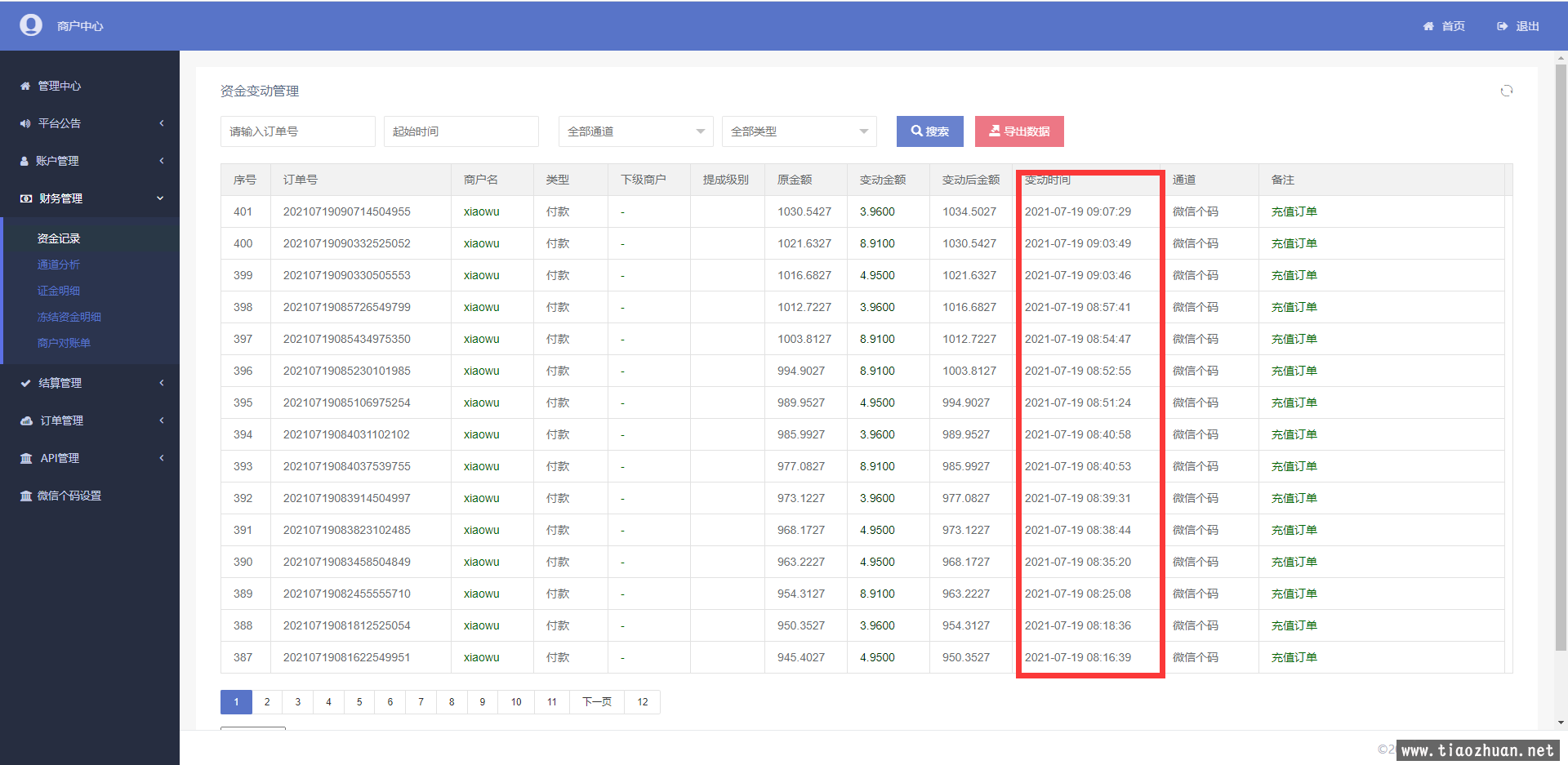Click the person icon next to 账户管理
Image resolution: width=1568 pixels, height=765 pixels.
(x=24, y=161)
